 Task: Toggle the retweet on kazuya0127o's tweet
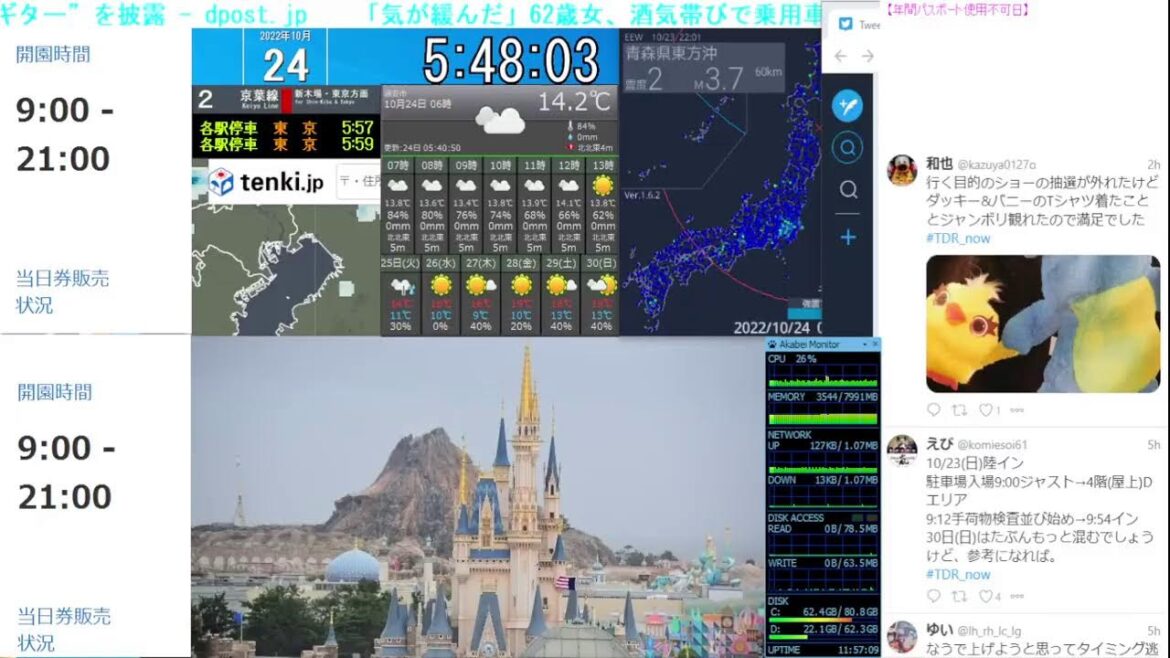tap(959, 408)
